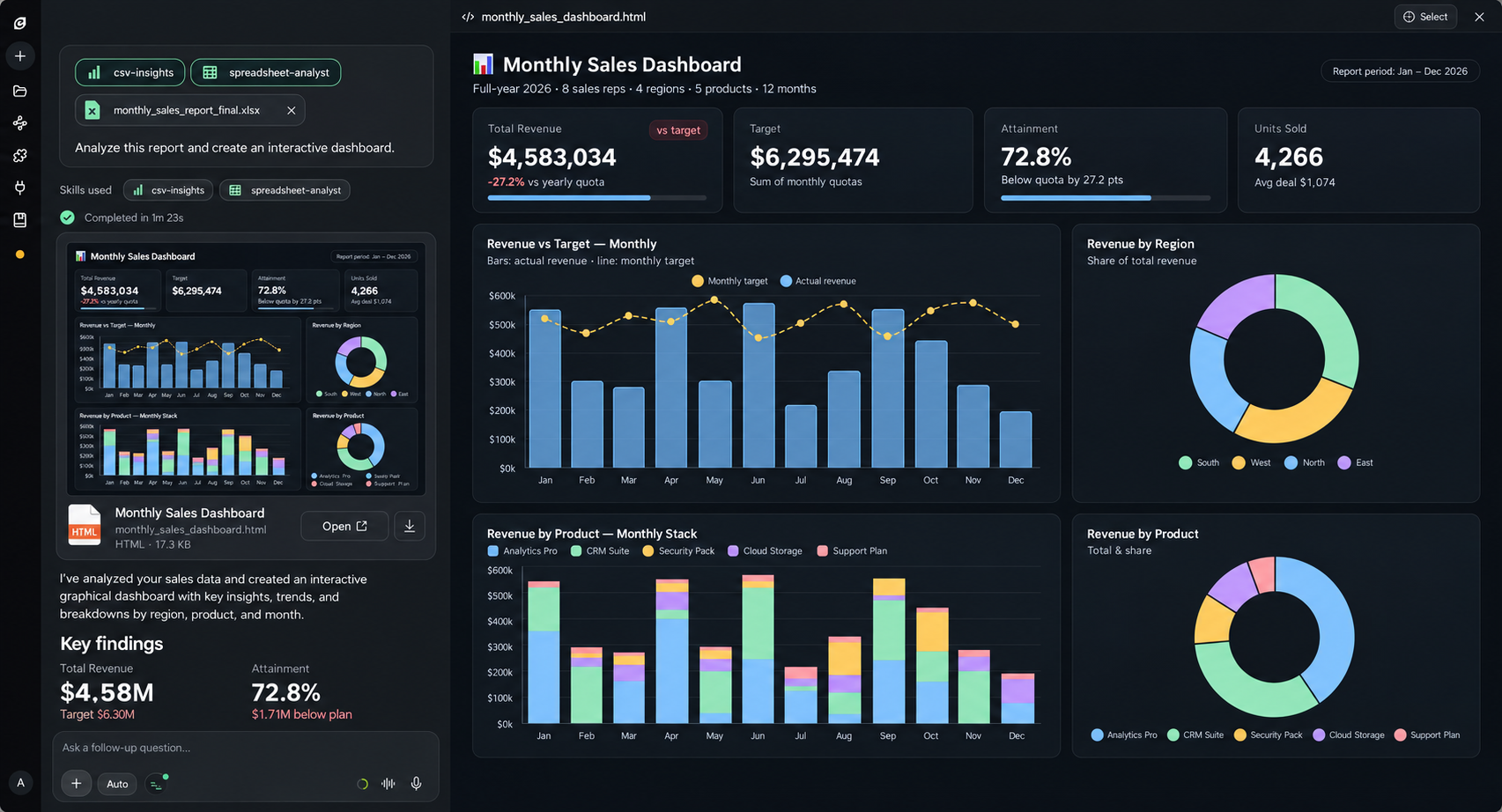1502x812 pixels.
Task: Toggle CRM Suite in the Monthly Stack legend
Action: pyautogui.click(x=600, y=551)
